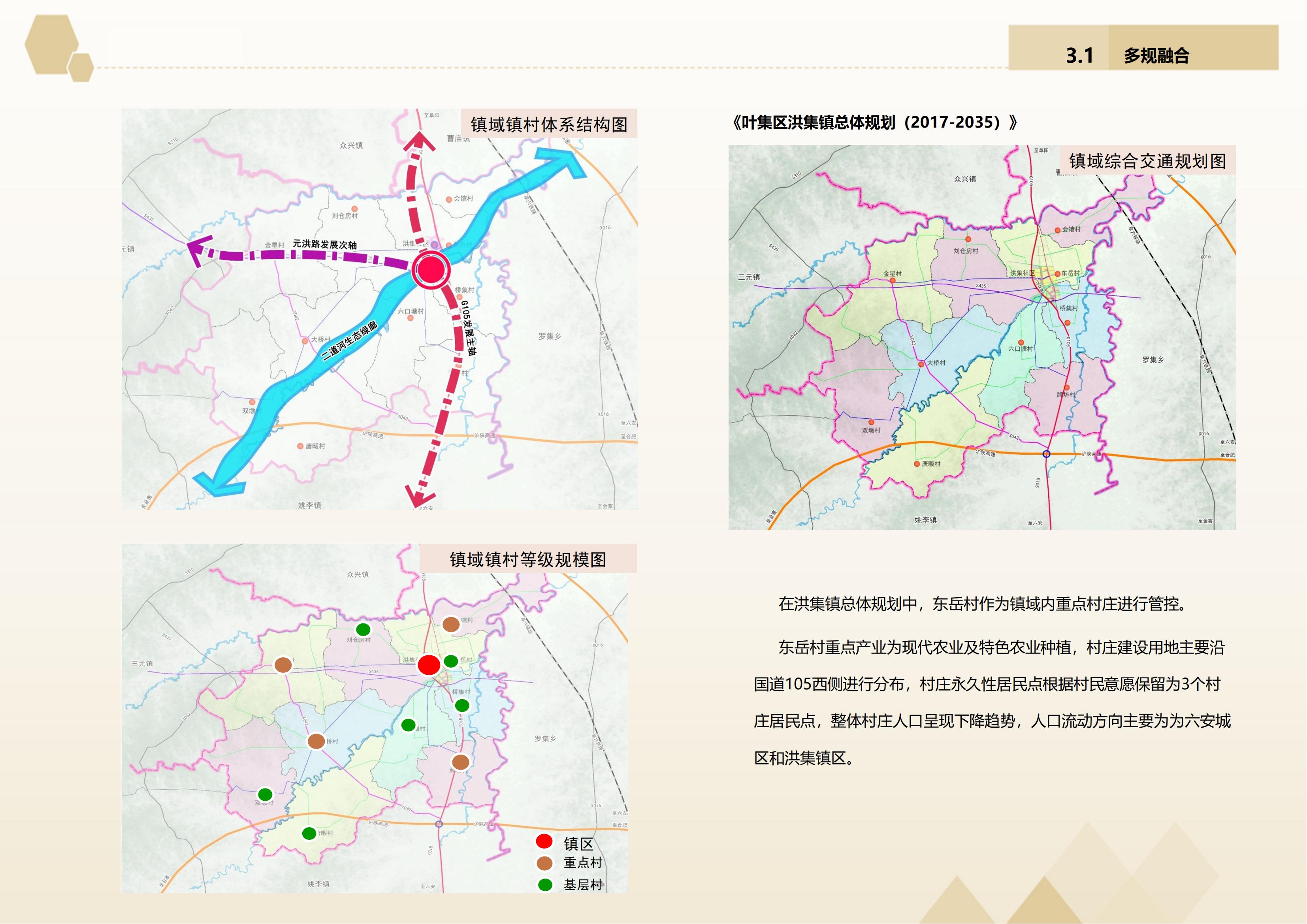Image resolution: width=1307 pixels, height=924 pixels.
Task: Click the 罗集乡 label in the 交通规划图 map
Action: click(x=1153, y=360)
